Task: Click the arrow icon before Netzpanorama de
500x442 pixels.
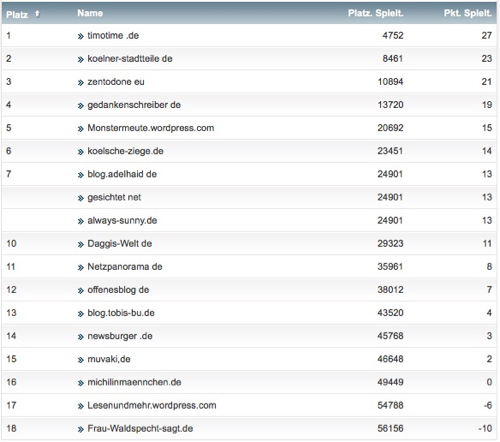Action: [81, 268]
